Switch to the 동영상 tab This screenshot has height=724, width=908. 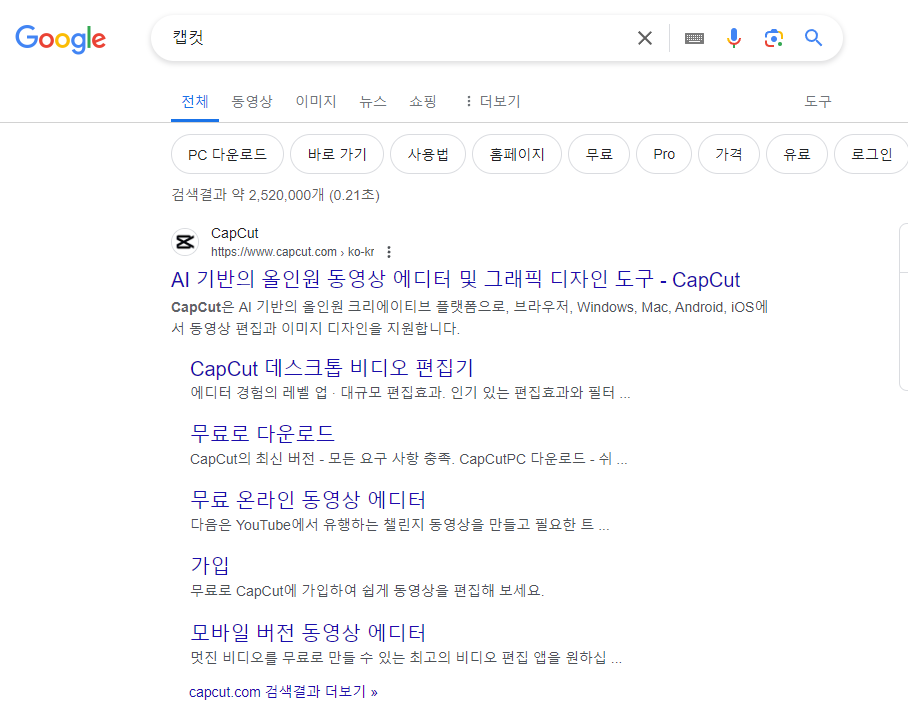coord(252,101)
